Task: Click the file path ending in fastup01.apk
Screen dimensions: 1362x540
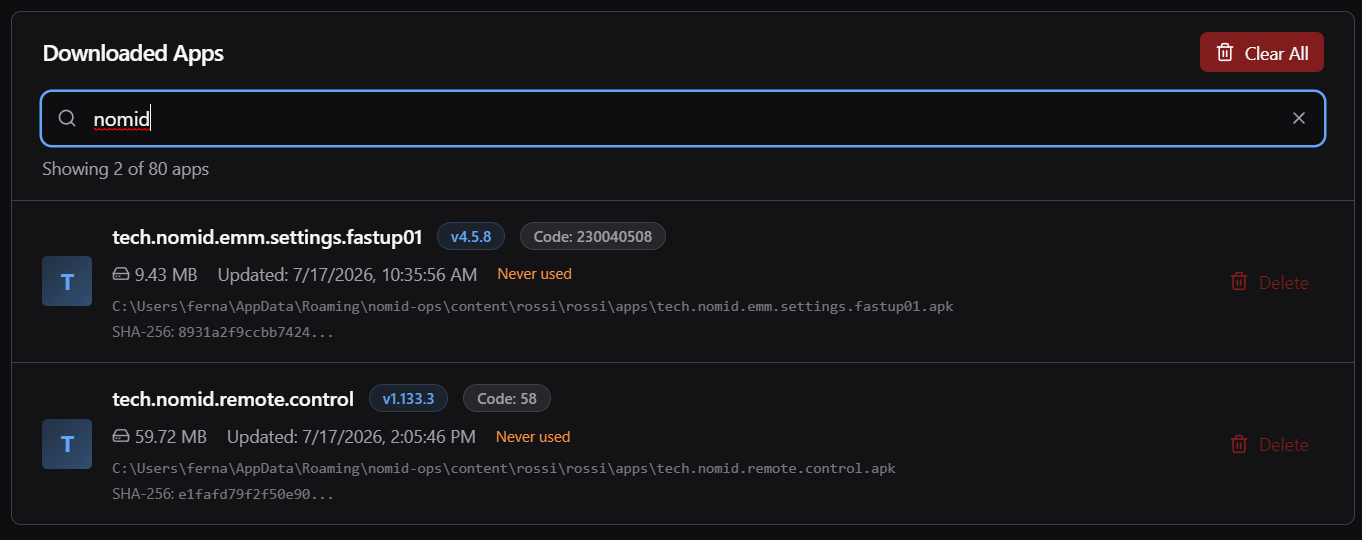Action: pyautogui.click(x=533, y=306)
